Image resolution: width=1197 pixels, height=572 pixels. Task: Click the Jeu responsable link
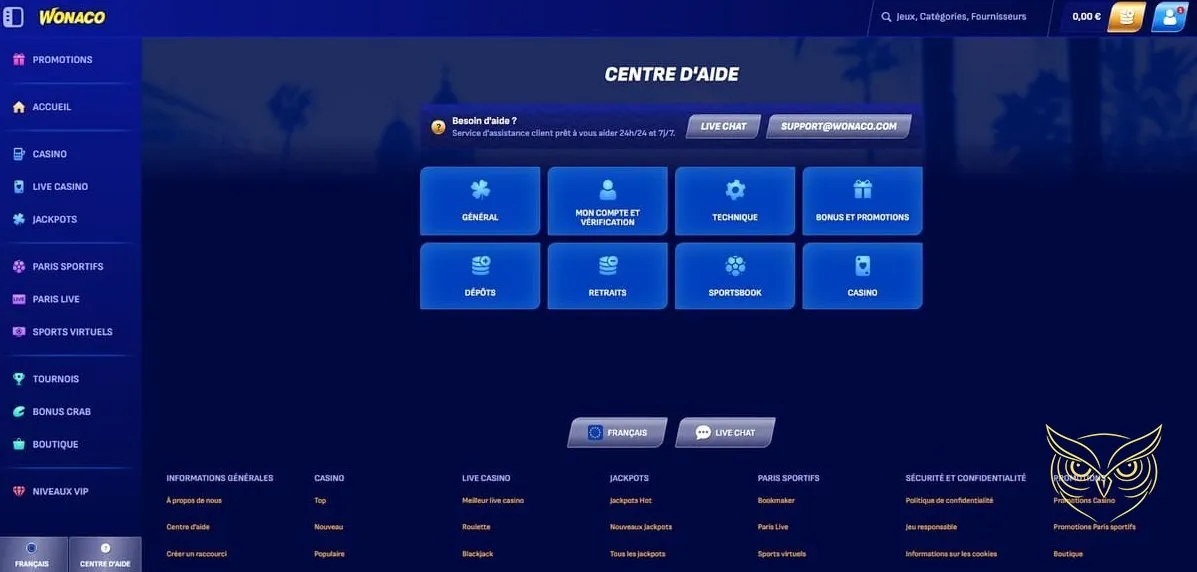(x=931, y=527)
